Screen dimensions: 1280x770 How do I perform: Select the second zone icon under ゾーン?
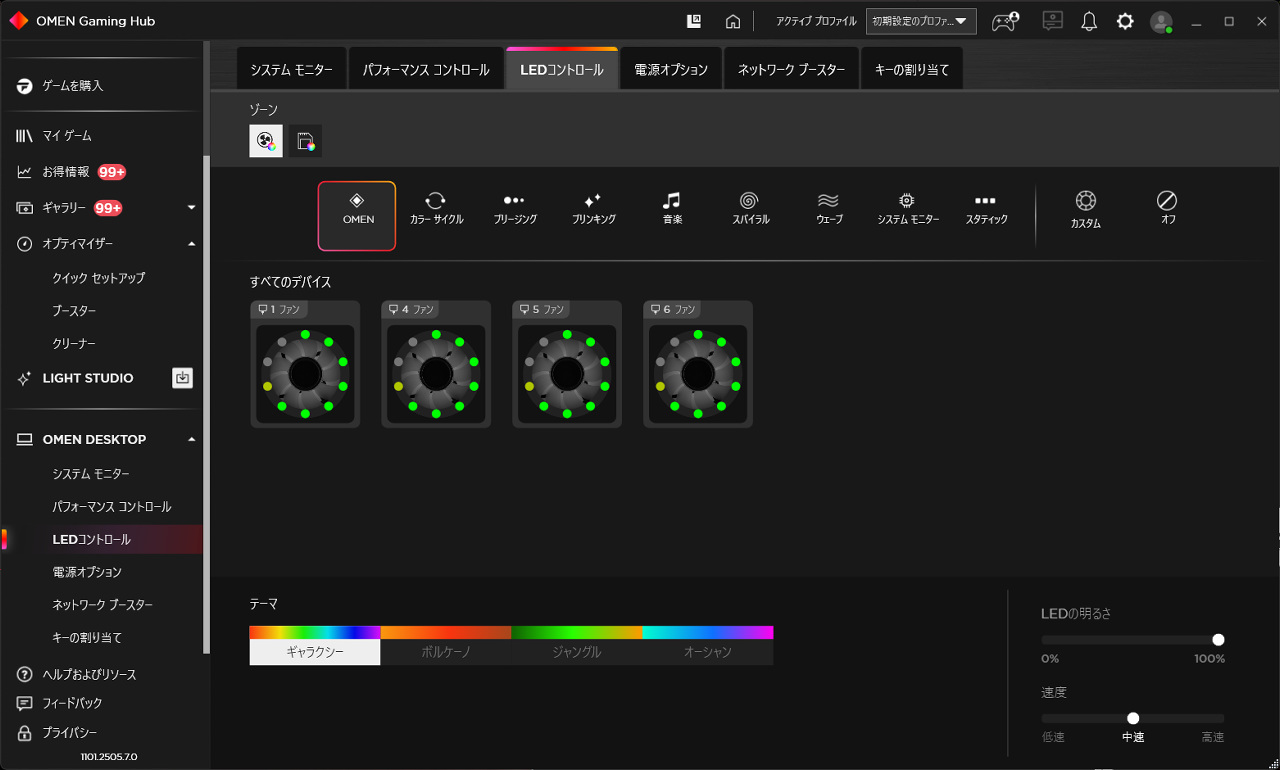pyautogui.click(x=306, y=141)
